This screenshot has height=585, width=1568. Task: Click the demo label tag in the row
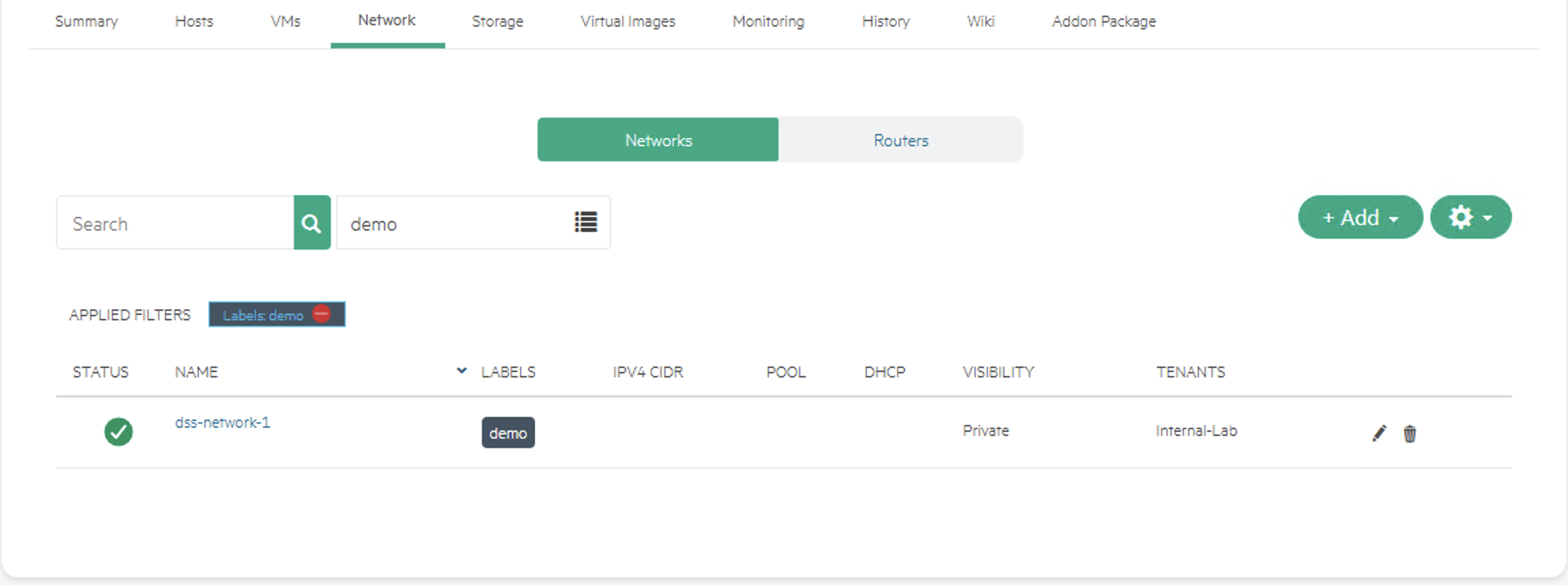[508, 433]
